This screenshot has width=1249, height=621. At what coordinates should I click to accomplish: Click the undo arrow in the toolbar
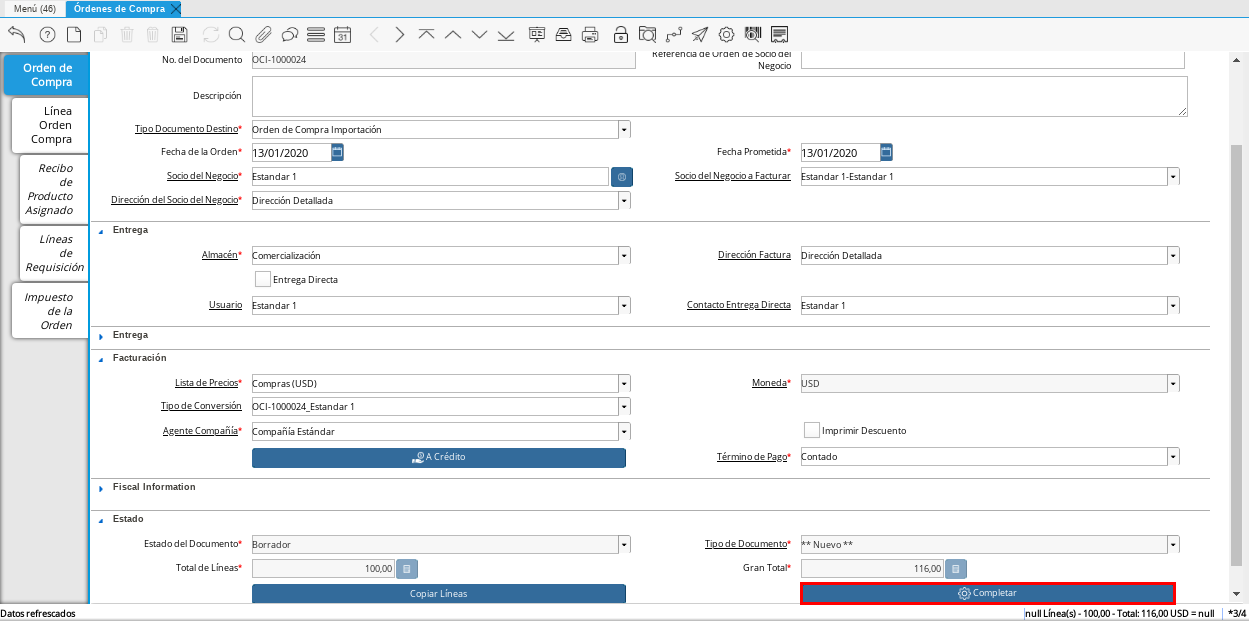click(x=17, y=35)
